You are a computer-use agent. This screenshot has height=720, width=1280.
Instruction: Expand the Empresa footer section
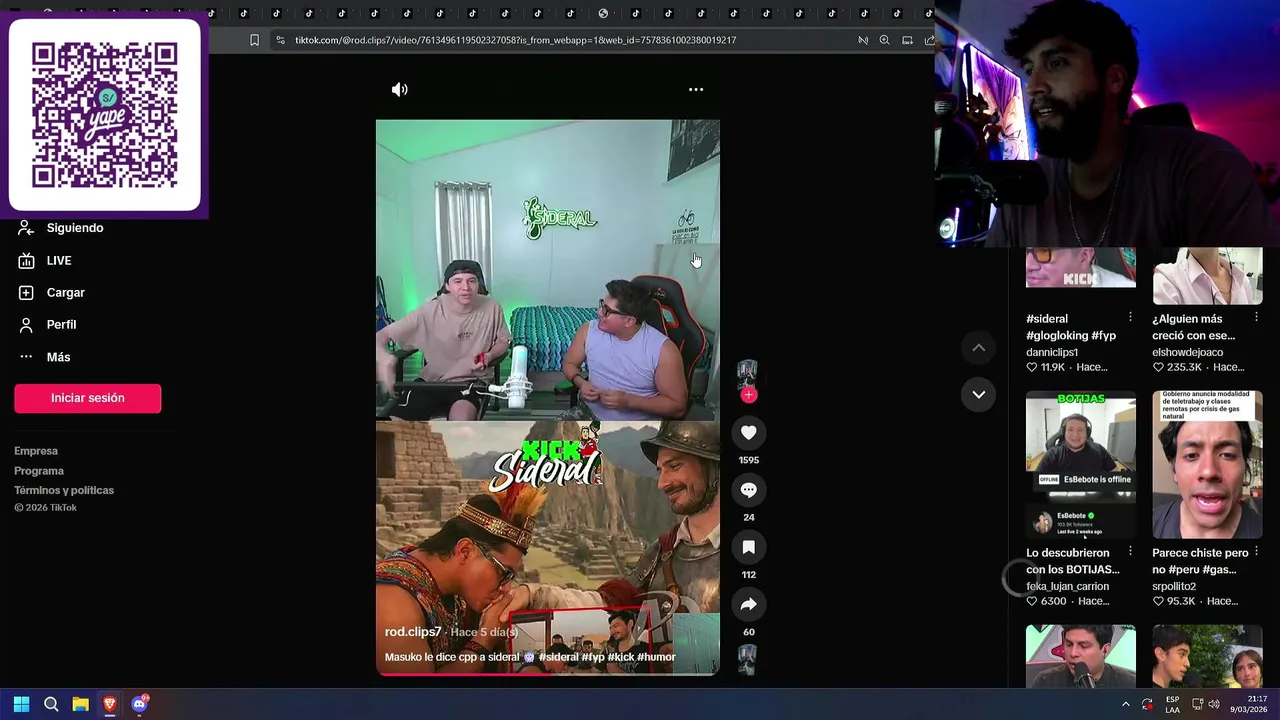coord(36,451)
